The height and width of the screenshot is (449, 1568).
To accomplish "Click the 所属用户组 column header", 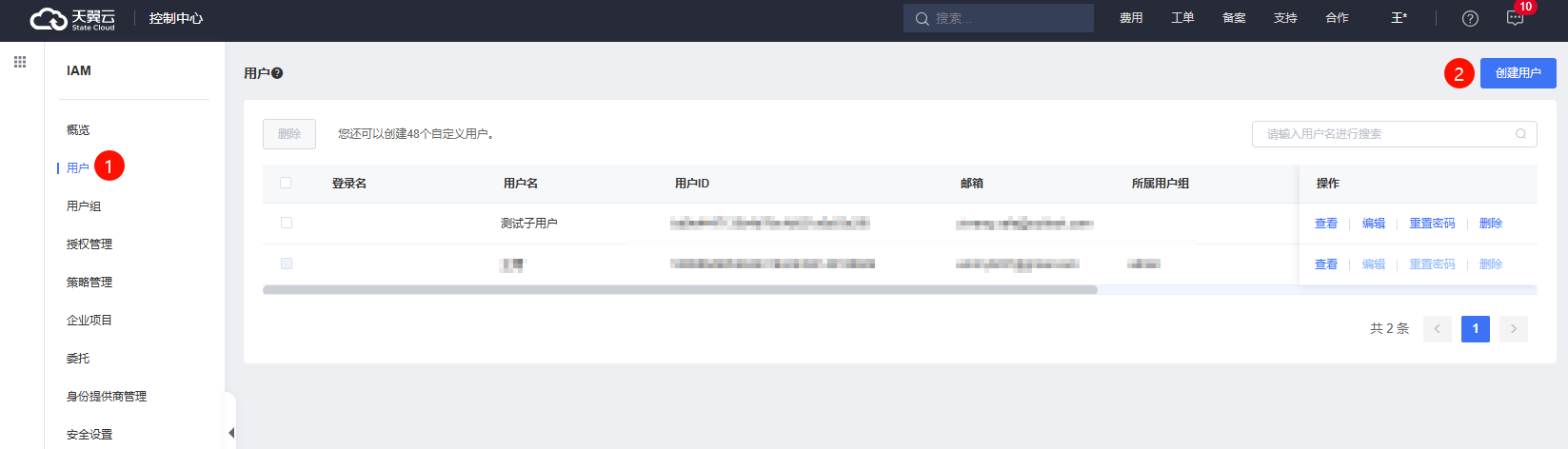I will [x=1161, y=184].
